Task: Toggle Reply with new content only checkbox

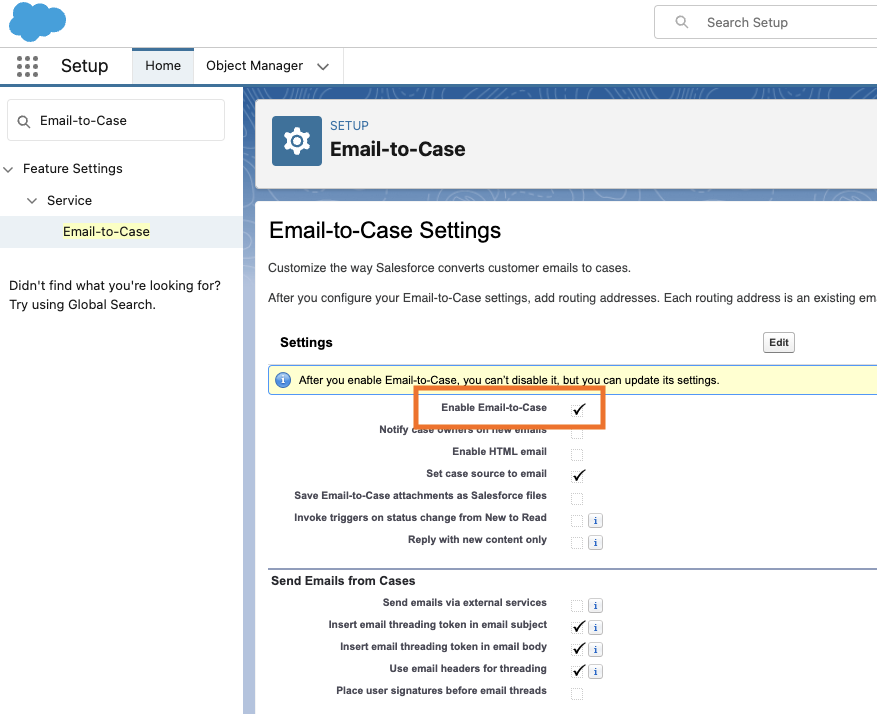Action: [x=577, y=542]
